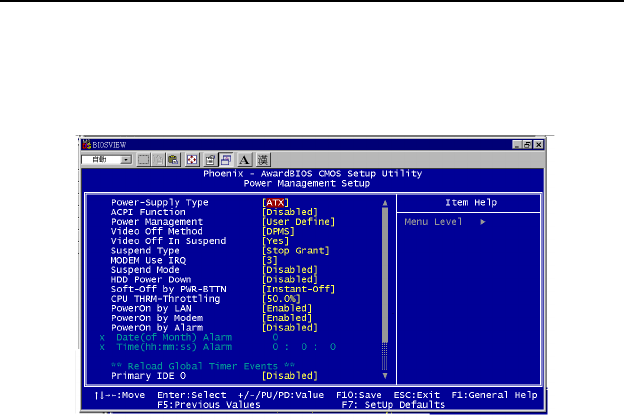This screenshot has height=420, width=624.
Task: Select the [Instant-Off] value
Action: 298,289
